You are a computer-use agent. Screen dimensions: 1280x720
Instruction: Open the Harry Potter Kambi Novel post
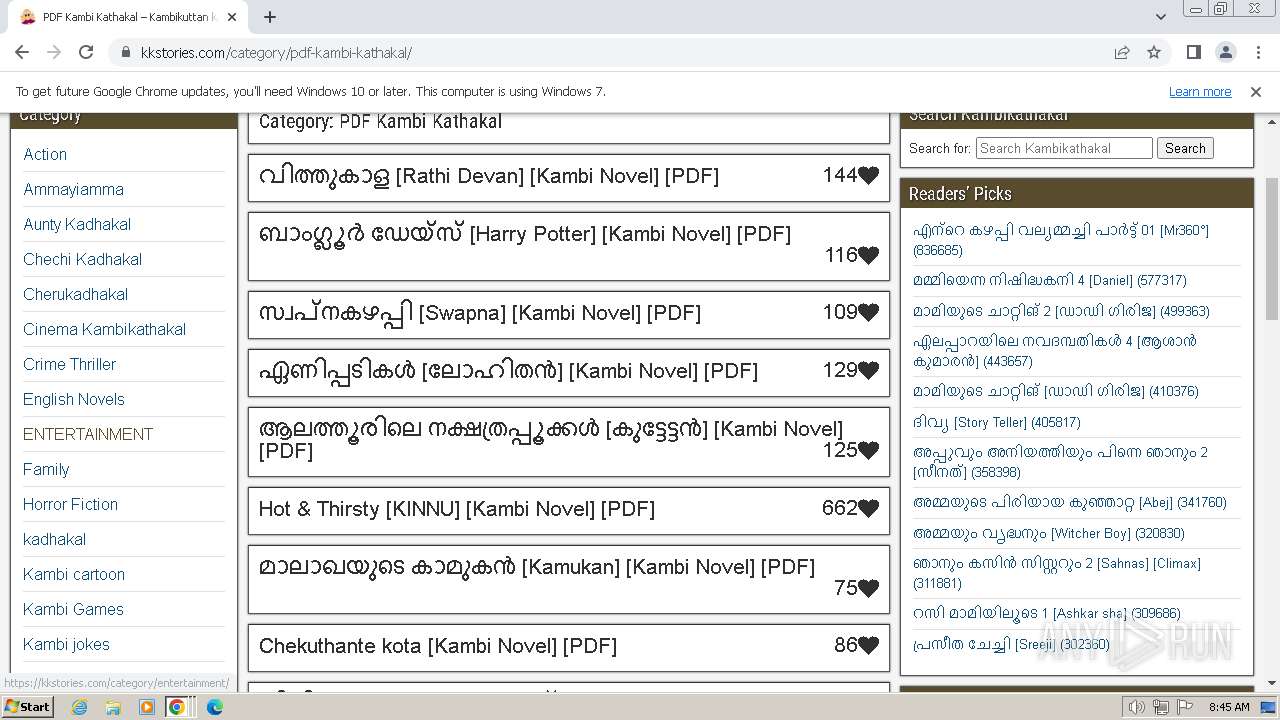[x=525, y=234]
